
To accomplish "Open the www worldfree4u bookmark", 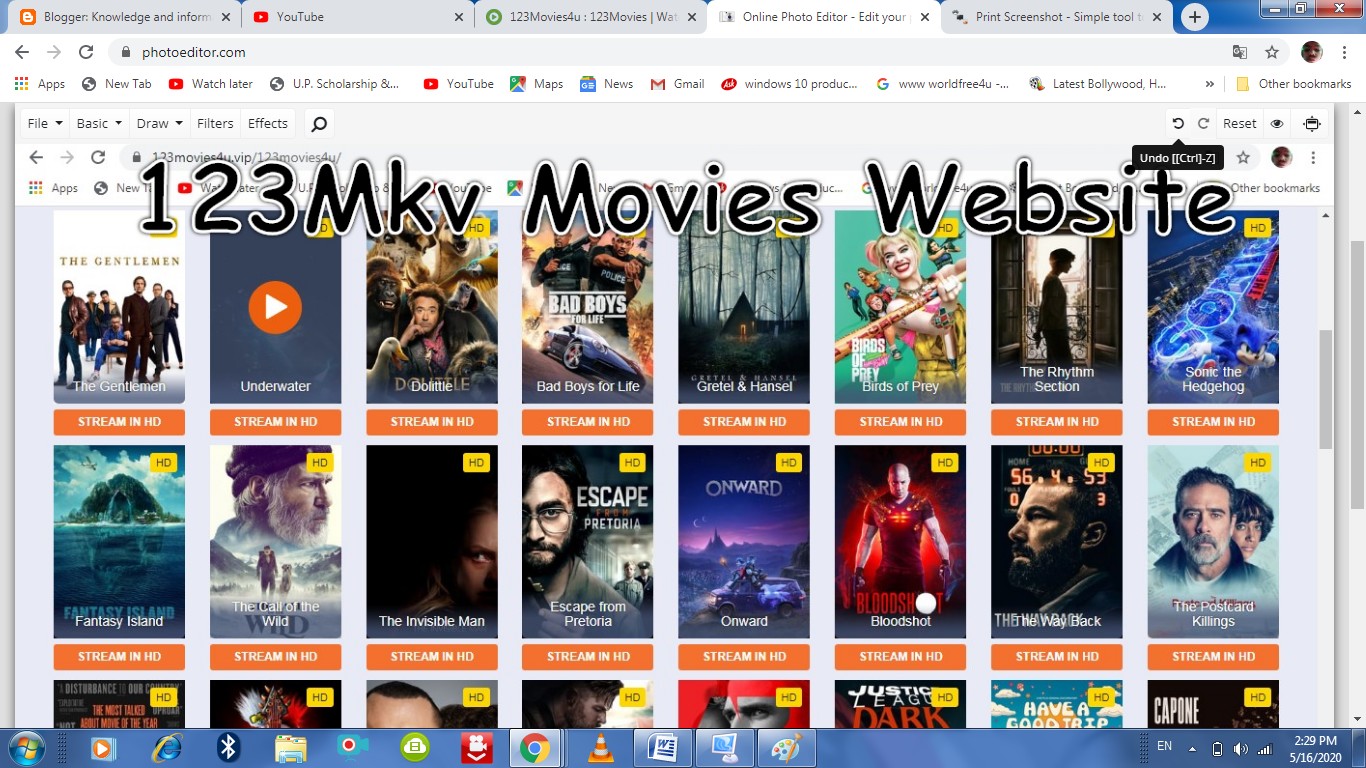I will [x=943, y=84].
